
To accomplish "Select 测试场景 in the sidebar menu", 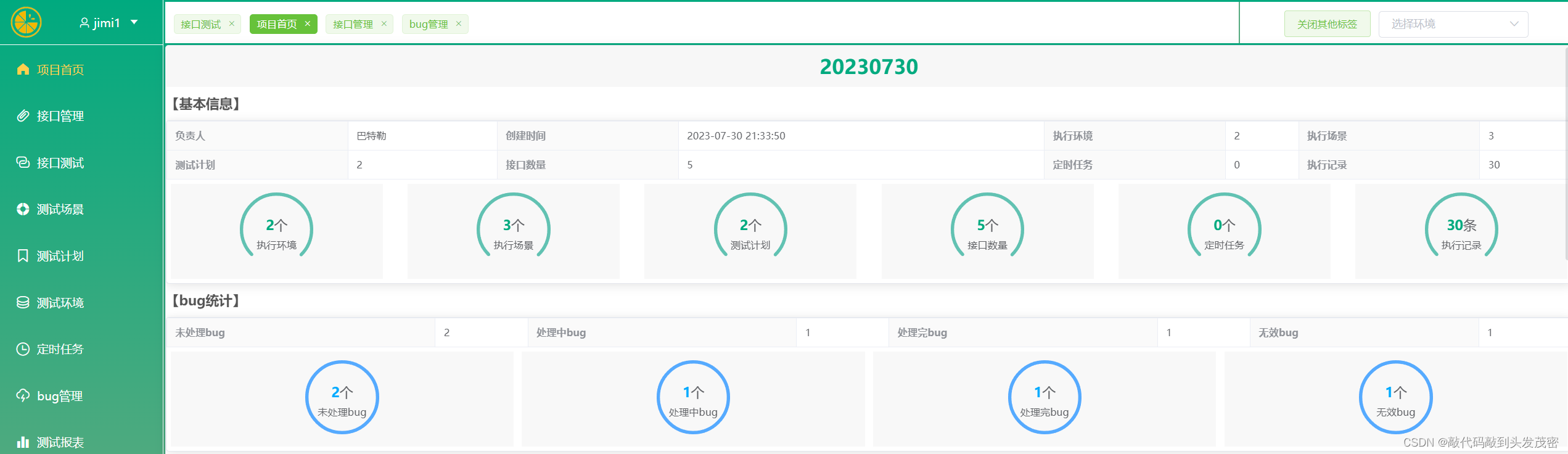I will [x=81, y=209].
